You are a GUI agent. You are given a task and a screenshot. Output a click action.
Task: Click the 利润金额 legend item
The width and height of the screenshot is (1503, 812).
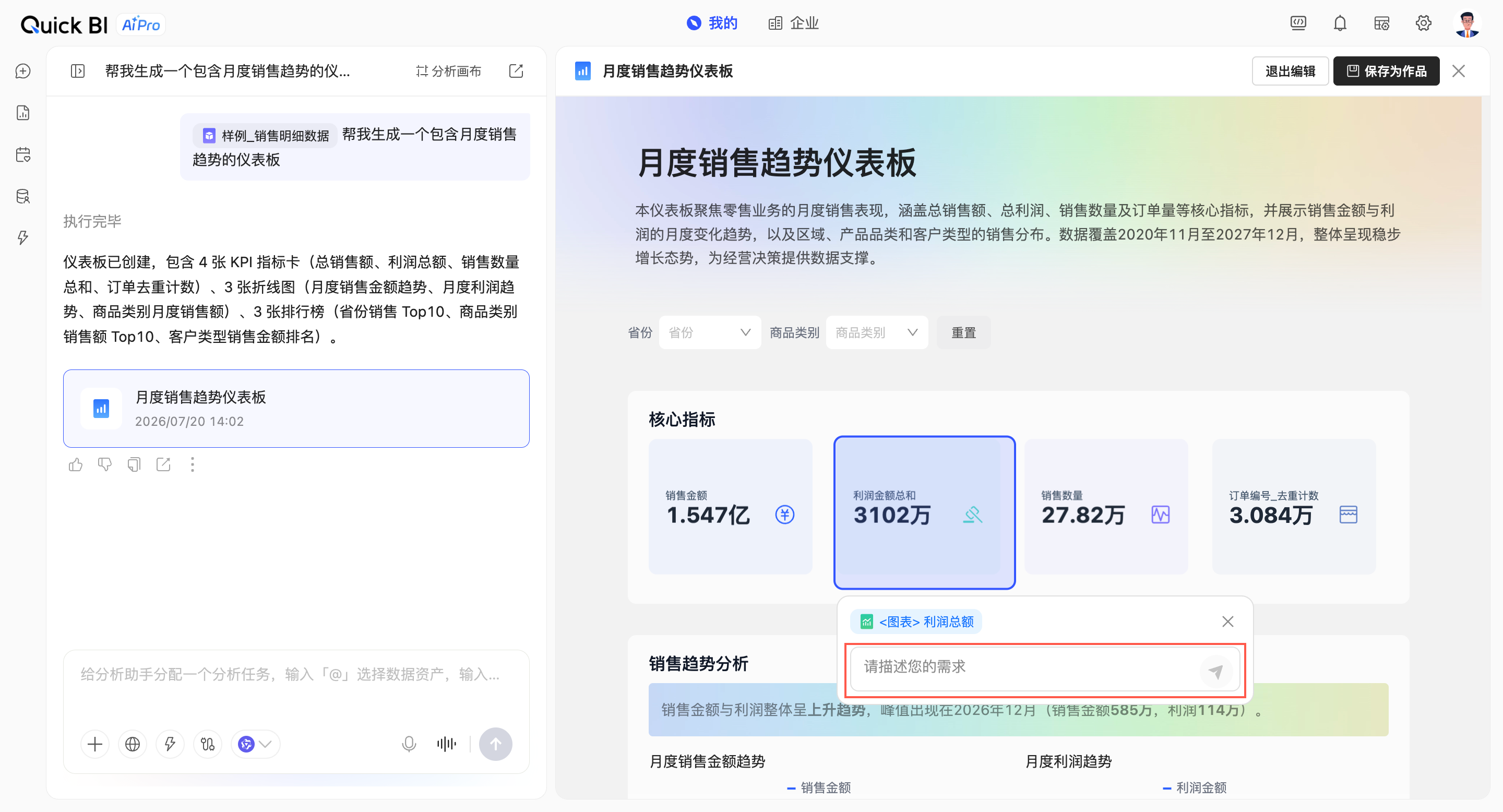[1195, 787]
